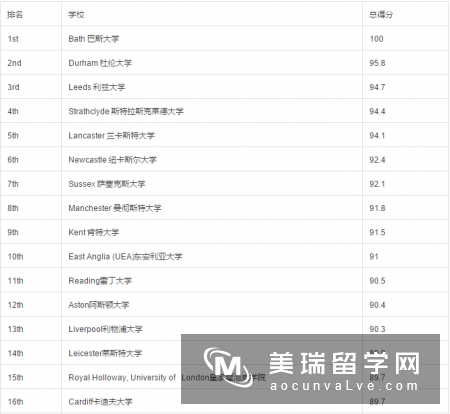Click the 排名 column header
Screen dimensions: 450x414
(x=31, y=14)
